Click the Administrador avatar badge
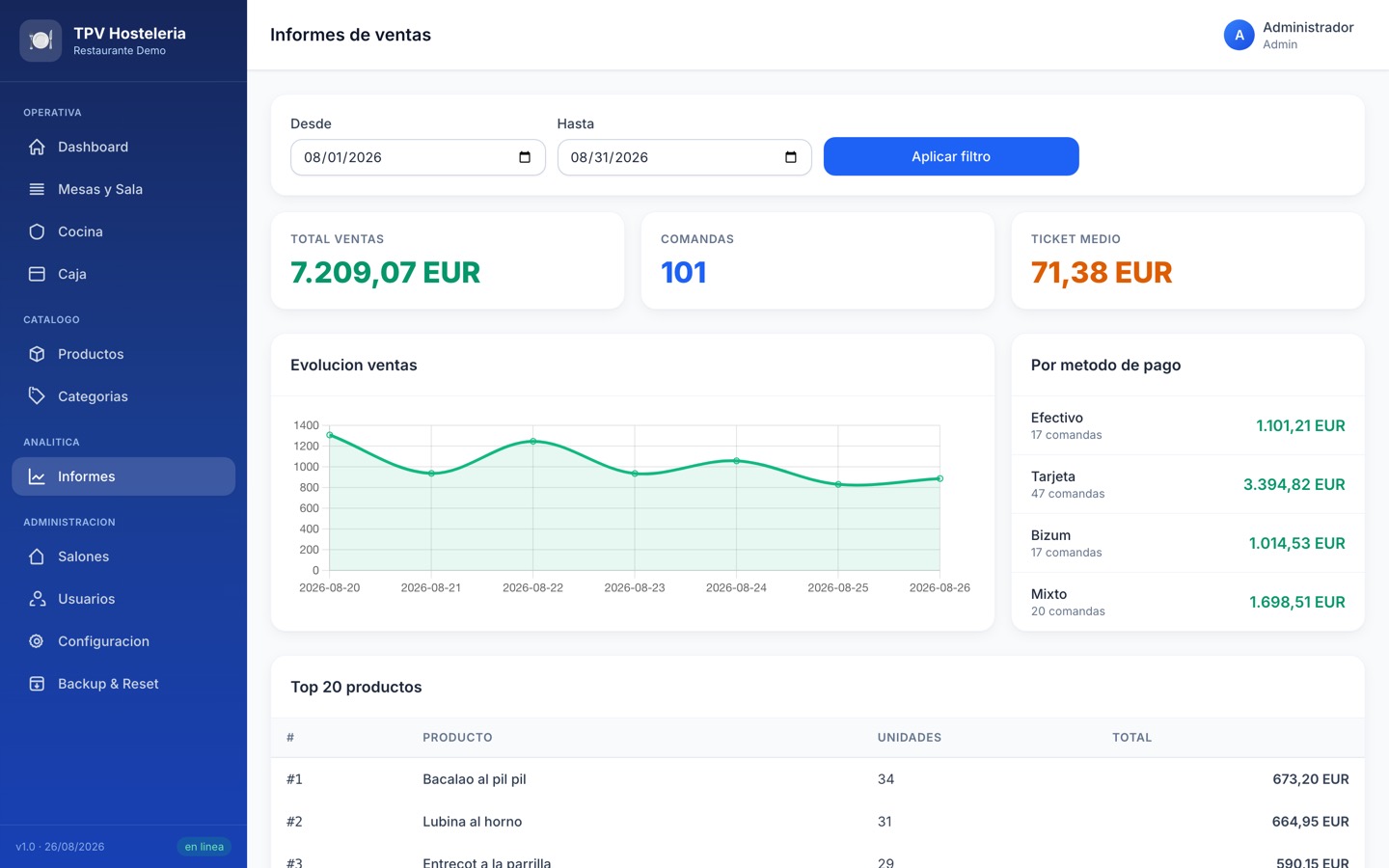The height and width of the screenshot is (868, 1389). [x=1239, y=35]
